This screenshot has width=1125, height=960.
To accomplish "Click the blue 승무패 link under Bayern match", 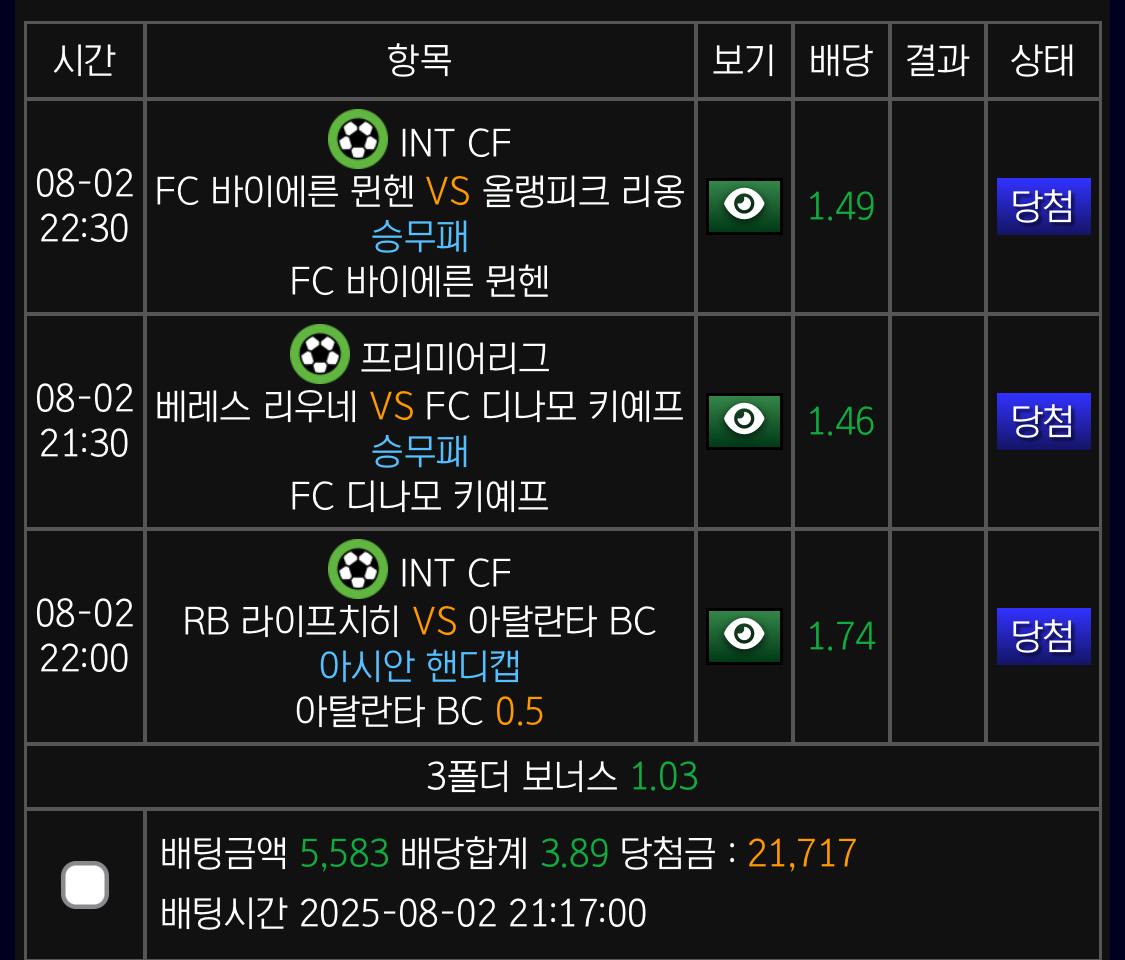I will click(x=420, y=236).
